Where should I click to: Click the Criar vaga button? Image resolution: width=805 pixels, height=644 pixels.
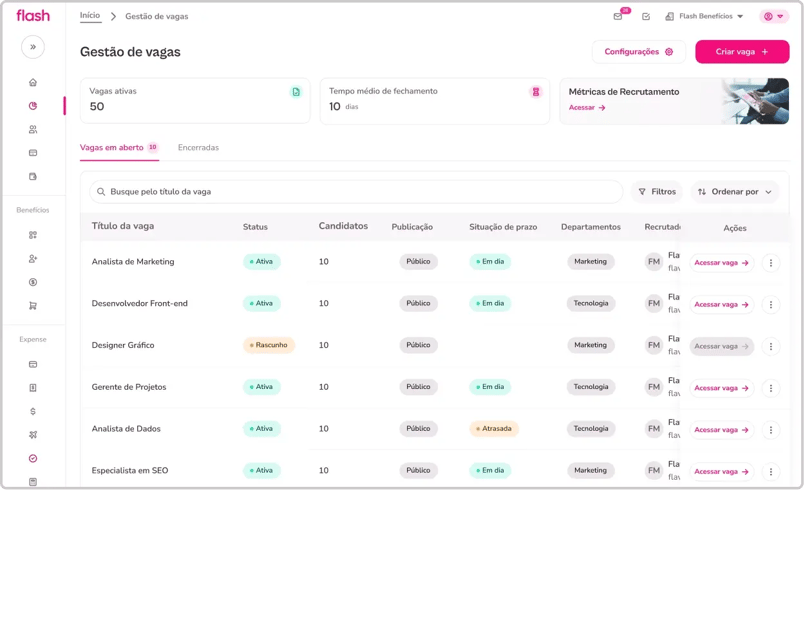pyautogui.click(x=742, y=52)
